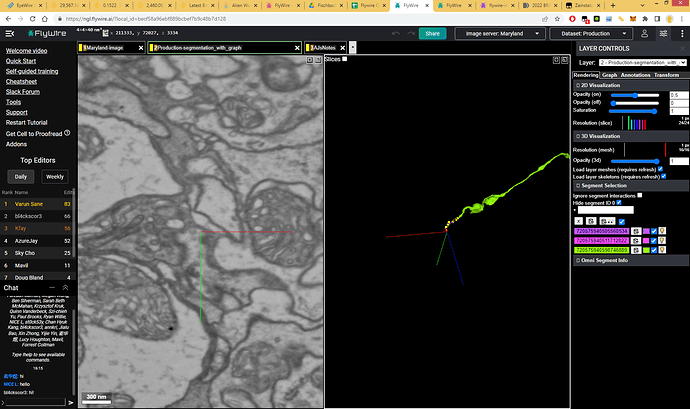This screenshot has width=690, height=409.
Task: Maximize the 2D image panel
Action: click(310, 60)
